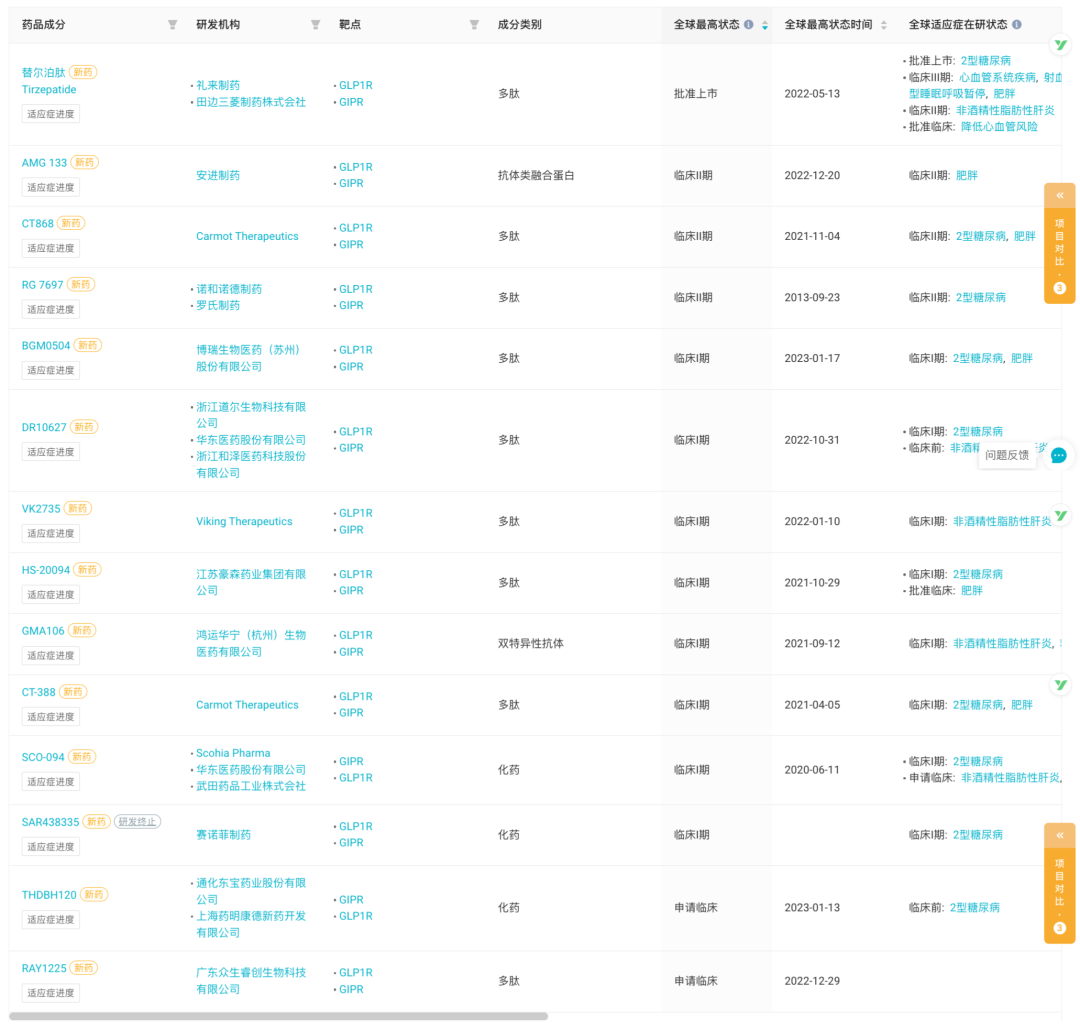Click 问题反馈 tooltip label
Viewport: 1080px width, 1029px height.
click(1007, 455)
